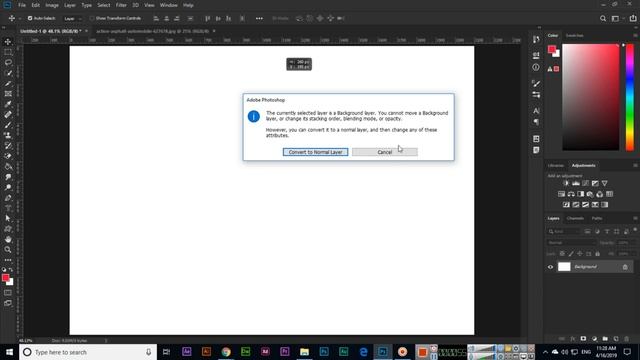Switch to the Channels tab
The image size is (640, 360).
tap(575, 218)
